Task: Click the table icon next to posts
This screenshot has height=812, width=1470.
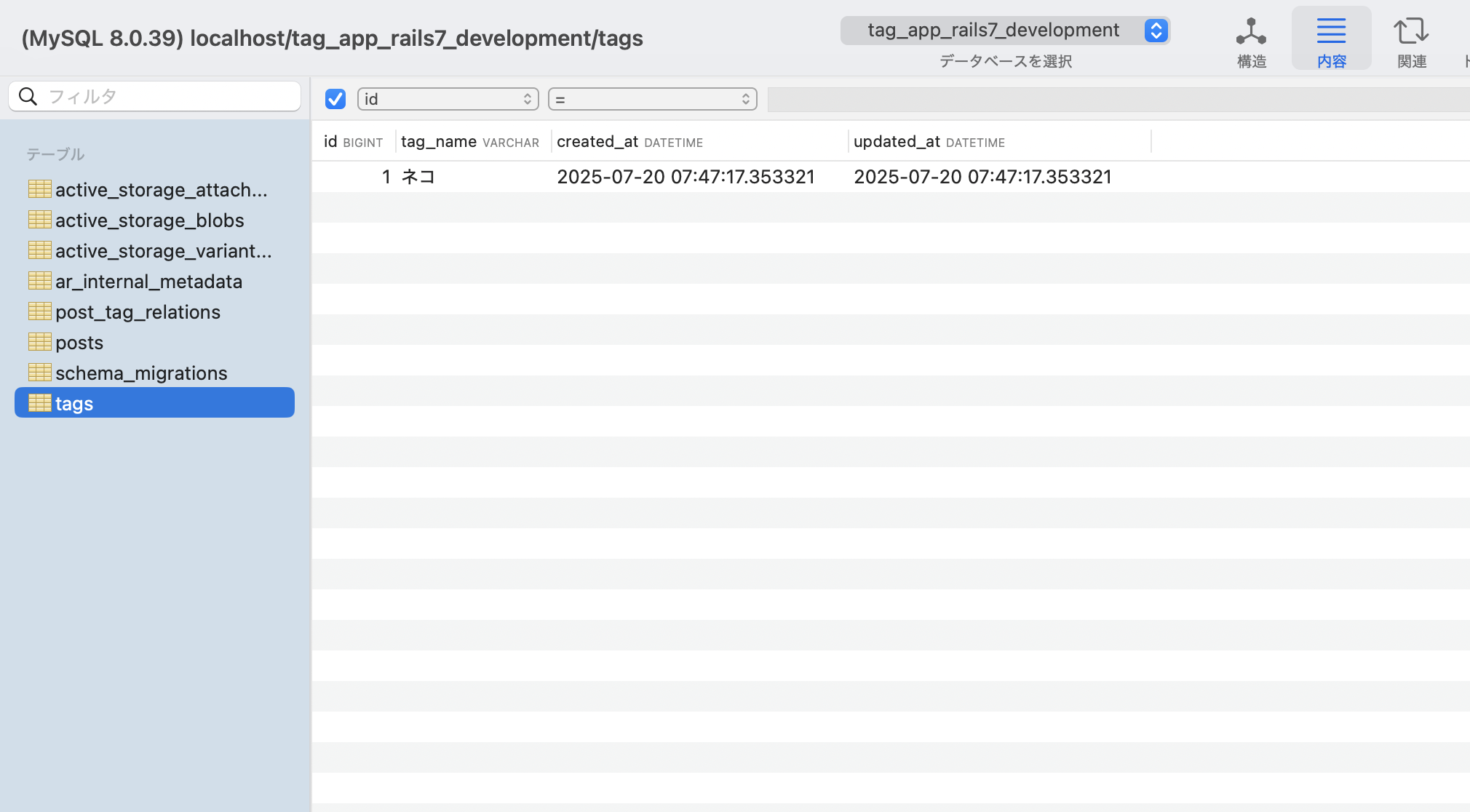Action: (x=39, y=342)
